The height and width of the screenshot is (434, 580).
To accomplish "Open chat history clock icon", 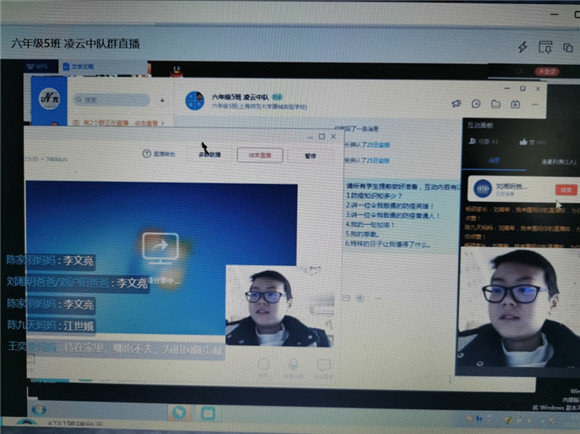I will 476,104.
